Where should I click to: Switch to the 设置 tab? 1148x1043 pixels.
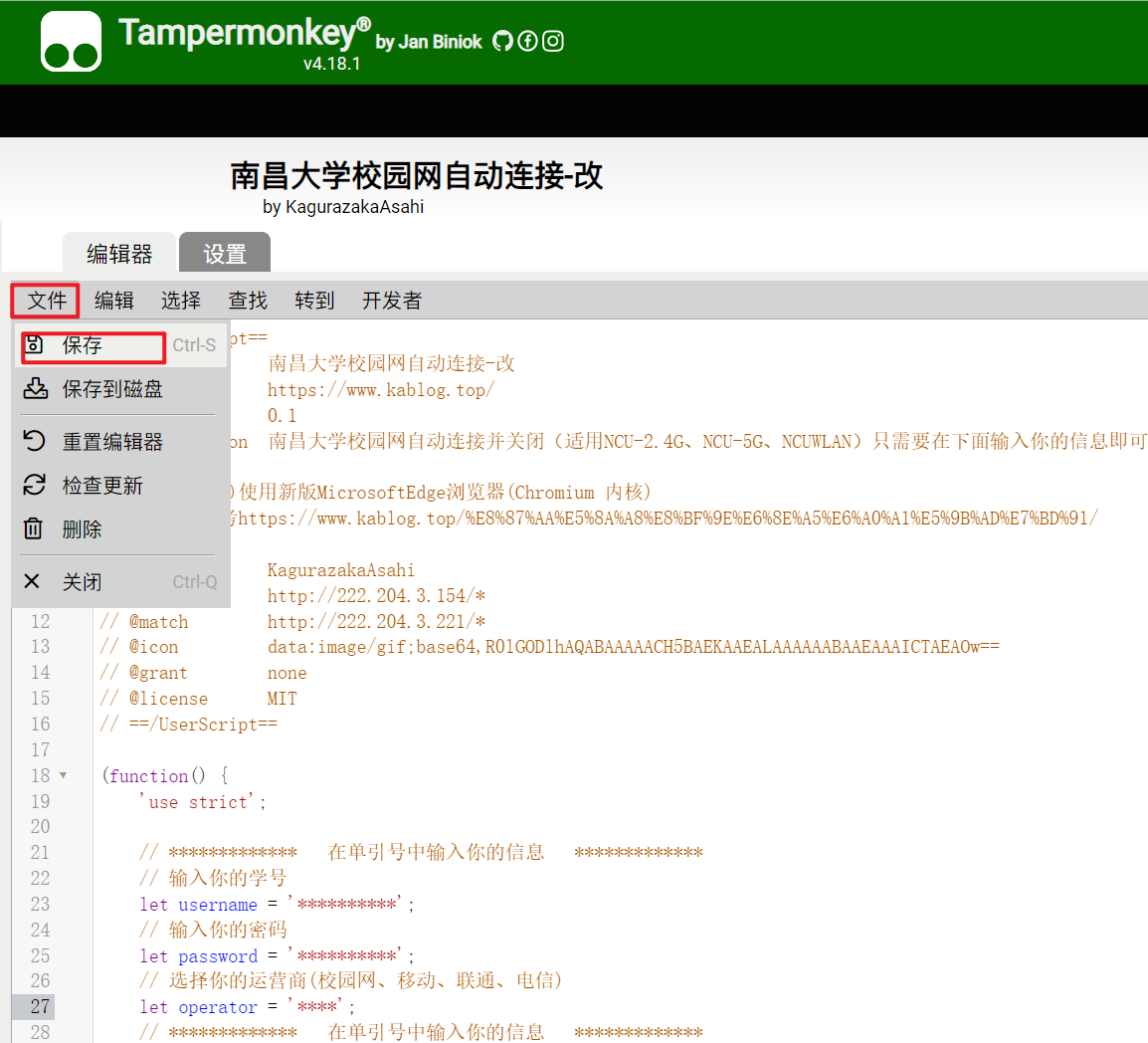(225, 254)
